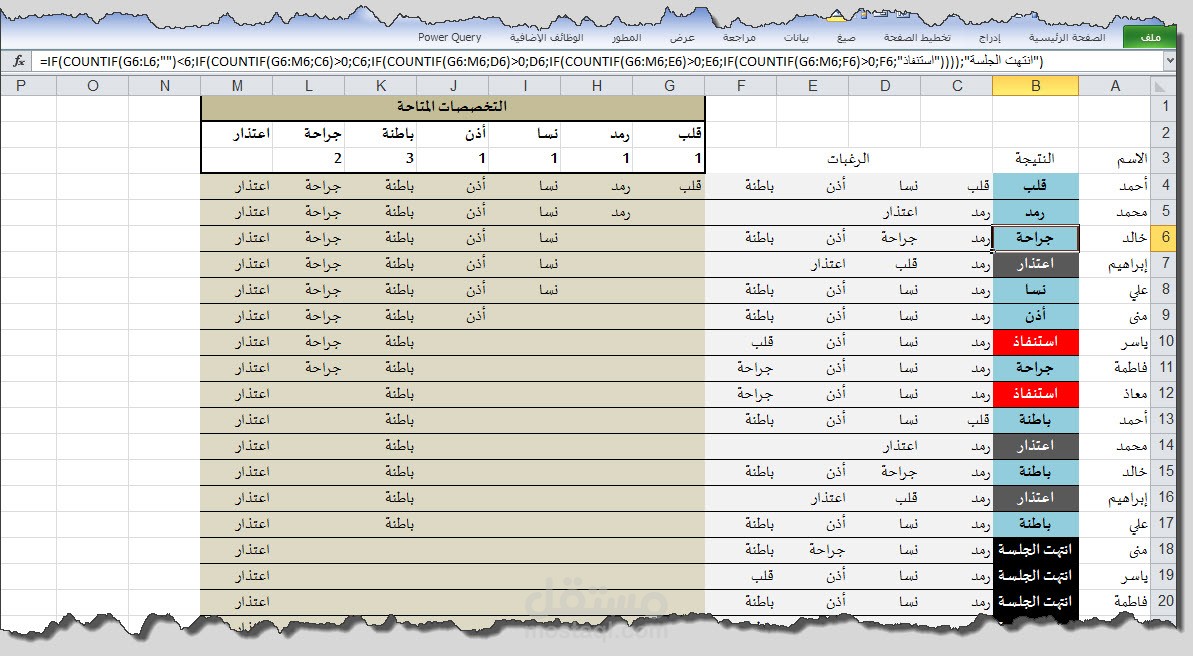Select cell D5 containing اعتذار
Screen dimensions: 1193x656
click(x=885, y=212)
